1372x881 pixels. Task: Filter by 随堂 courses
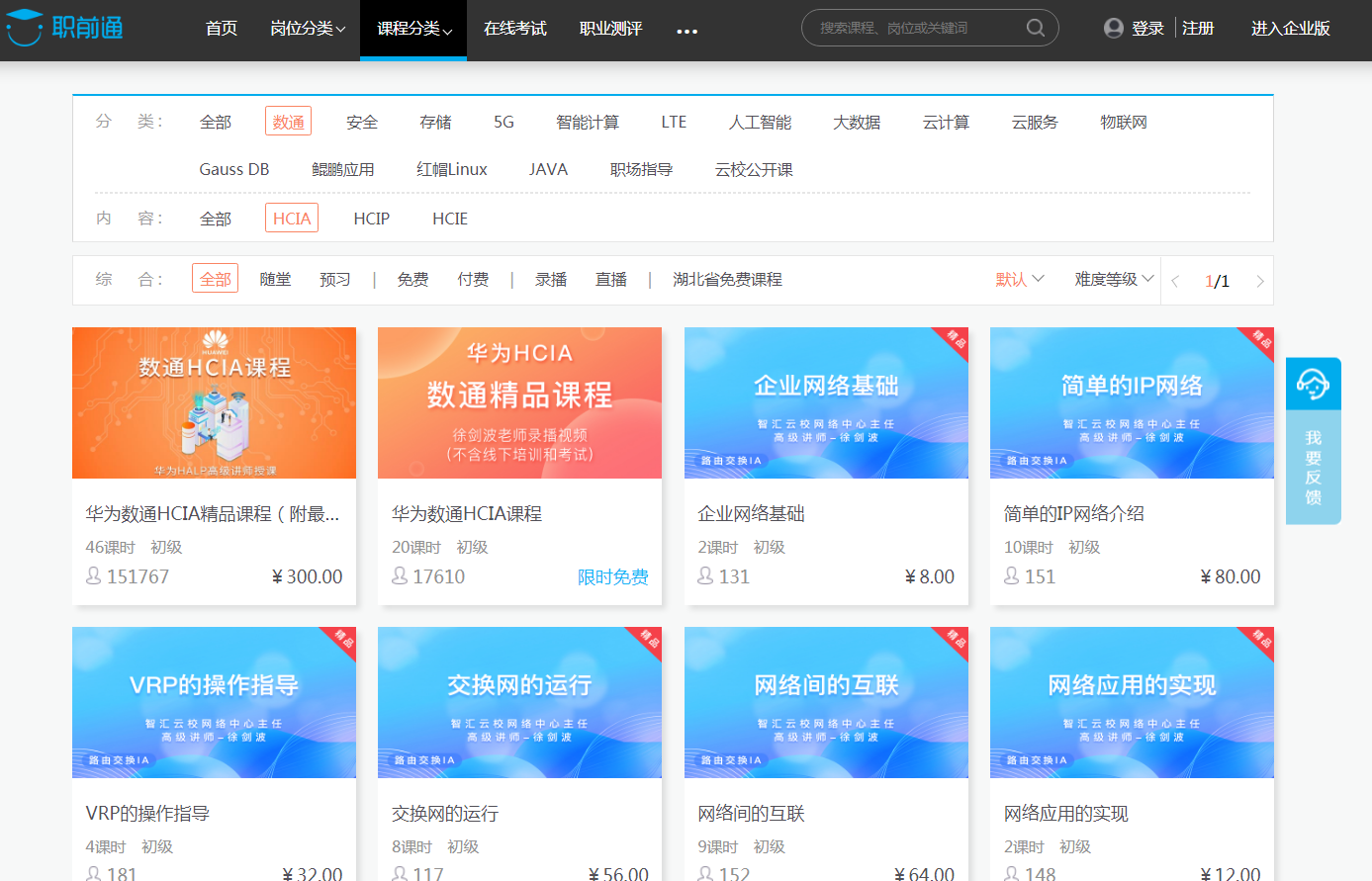click(x=276, y=280)
